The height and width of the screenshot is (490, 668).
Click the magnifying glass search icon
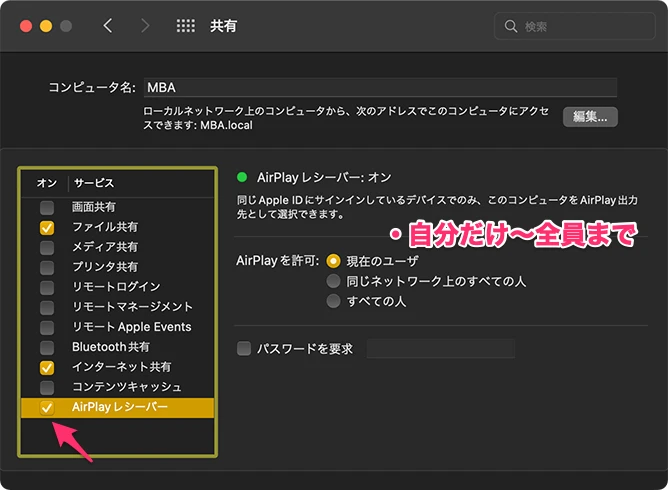tap(511, 26)
